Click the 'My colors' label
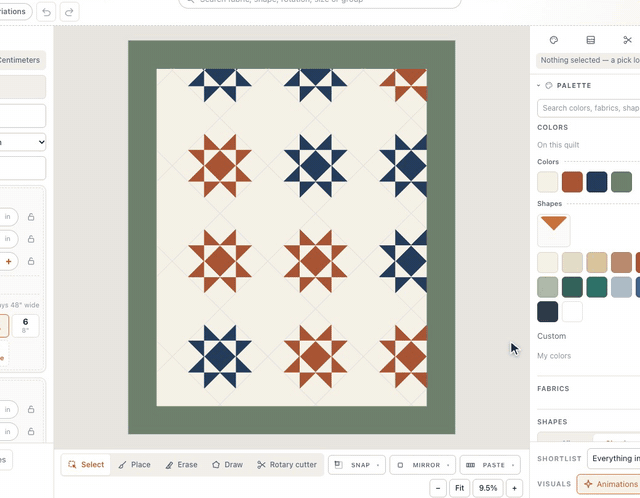Viewport: 640px width, 498px height. coord(554,356)
